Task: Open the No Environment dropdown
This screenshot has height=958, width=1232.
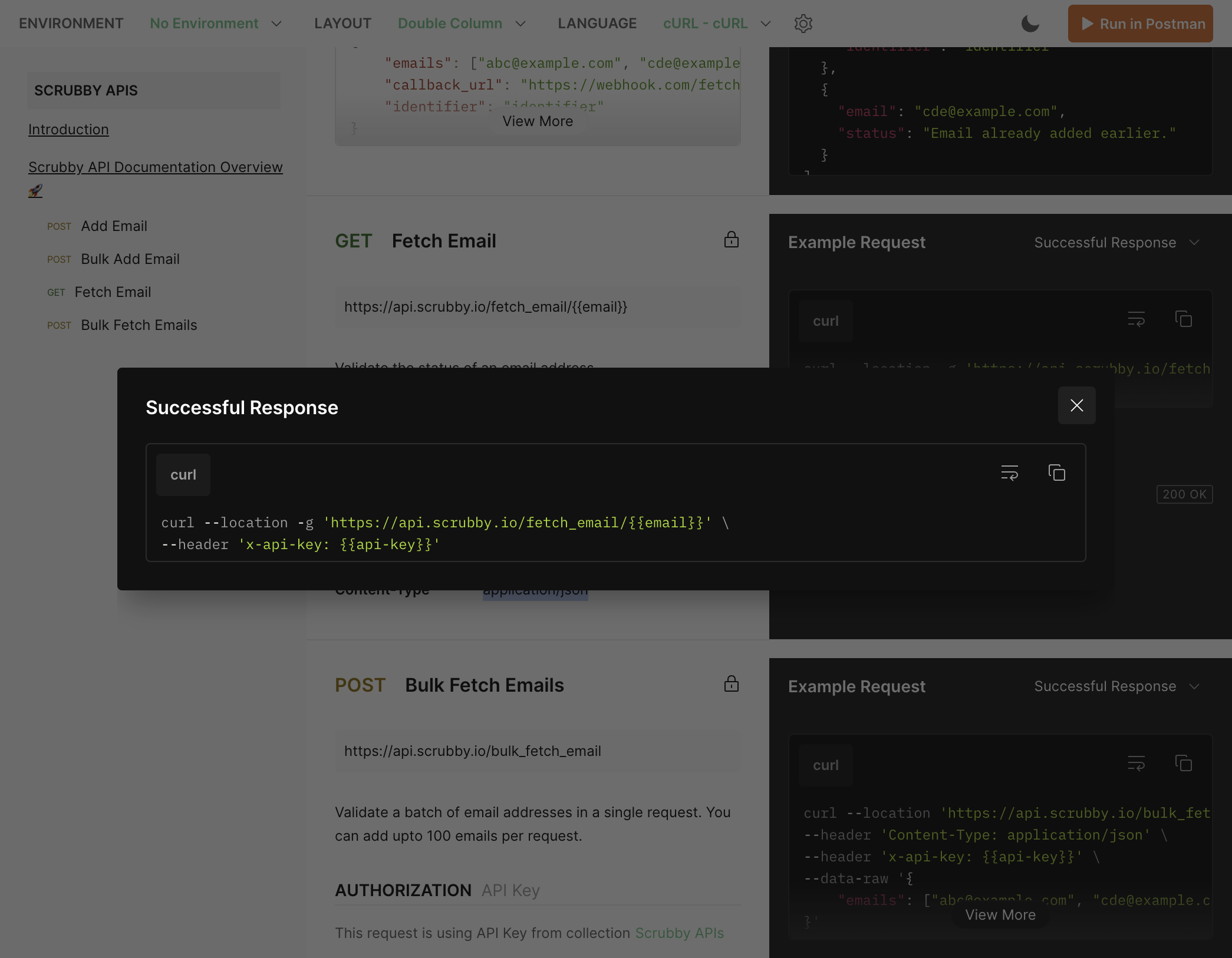Action: (216, 24)
